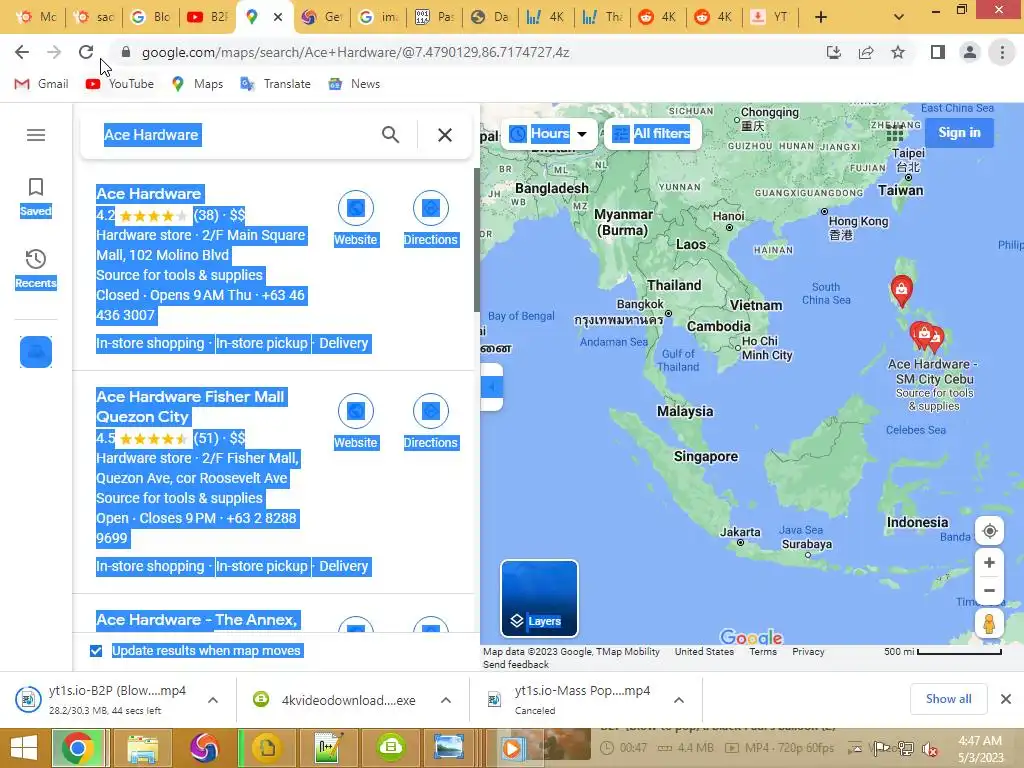Toggle Chrome side panel

tap(938, 52)
